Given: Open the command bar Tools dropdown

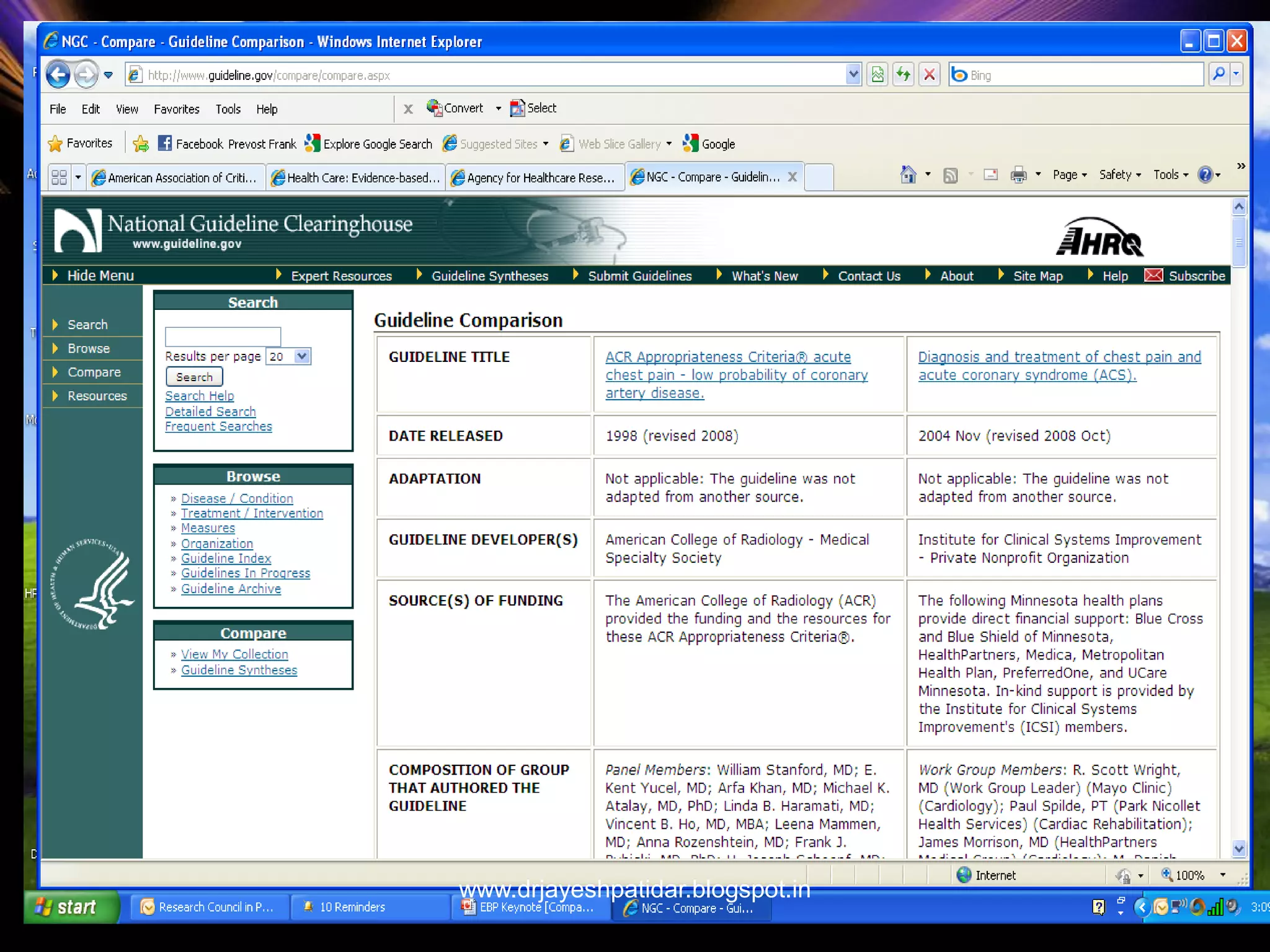Looking at the screenshot, I should click(1171, 175).
